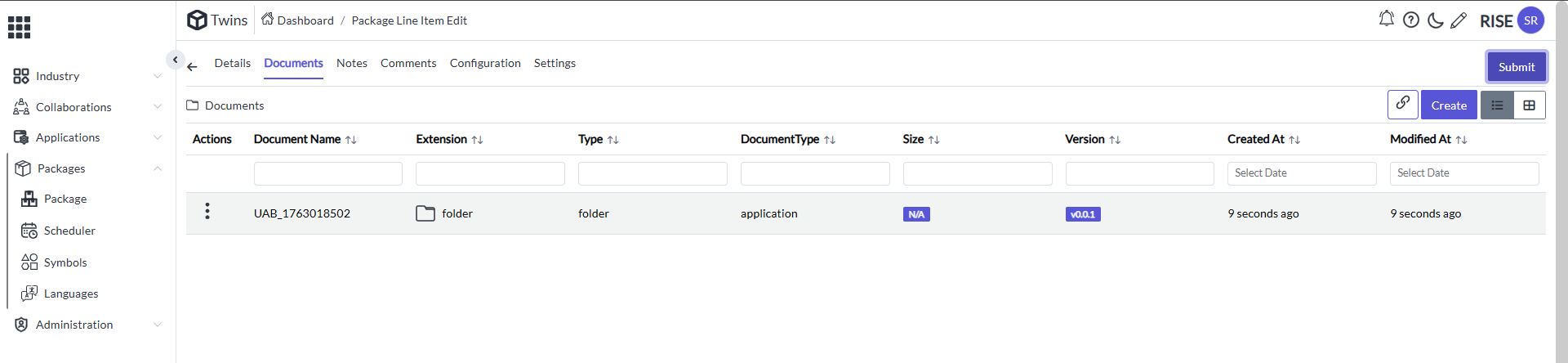Expand the Collaborations menu chevron
The width and height of the screenshot is (1568, 363).
click(x=158, y=107)
